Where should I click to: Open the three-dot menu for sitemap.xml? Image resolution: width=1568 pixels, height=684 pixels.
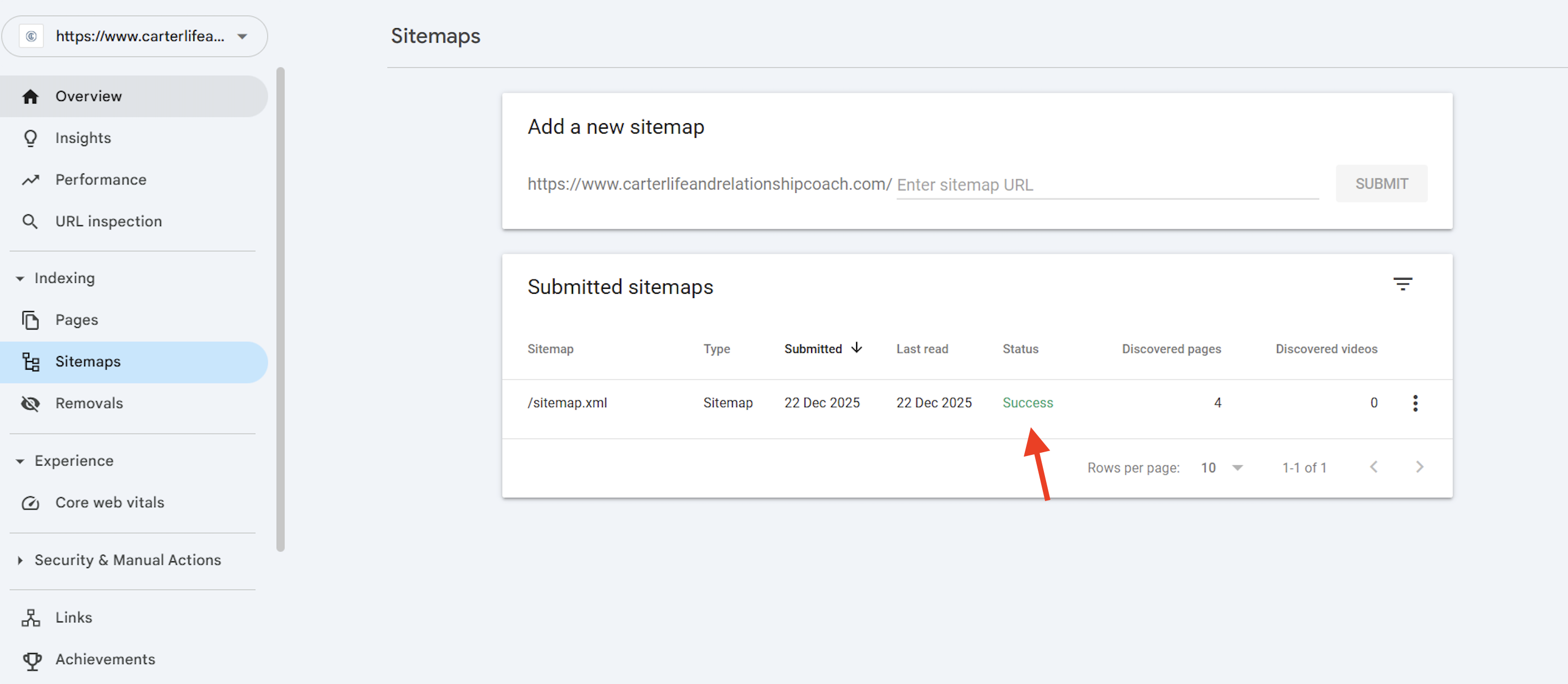1414,403
